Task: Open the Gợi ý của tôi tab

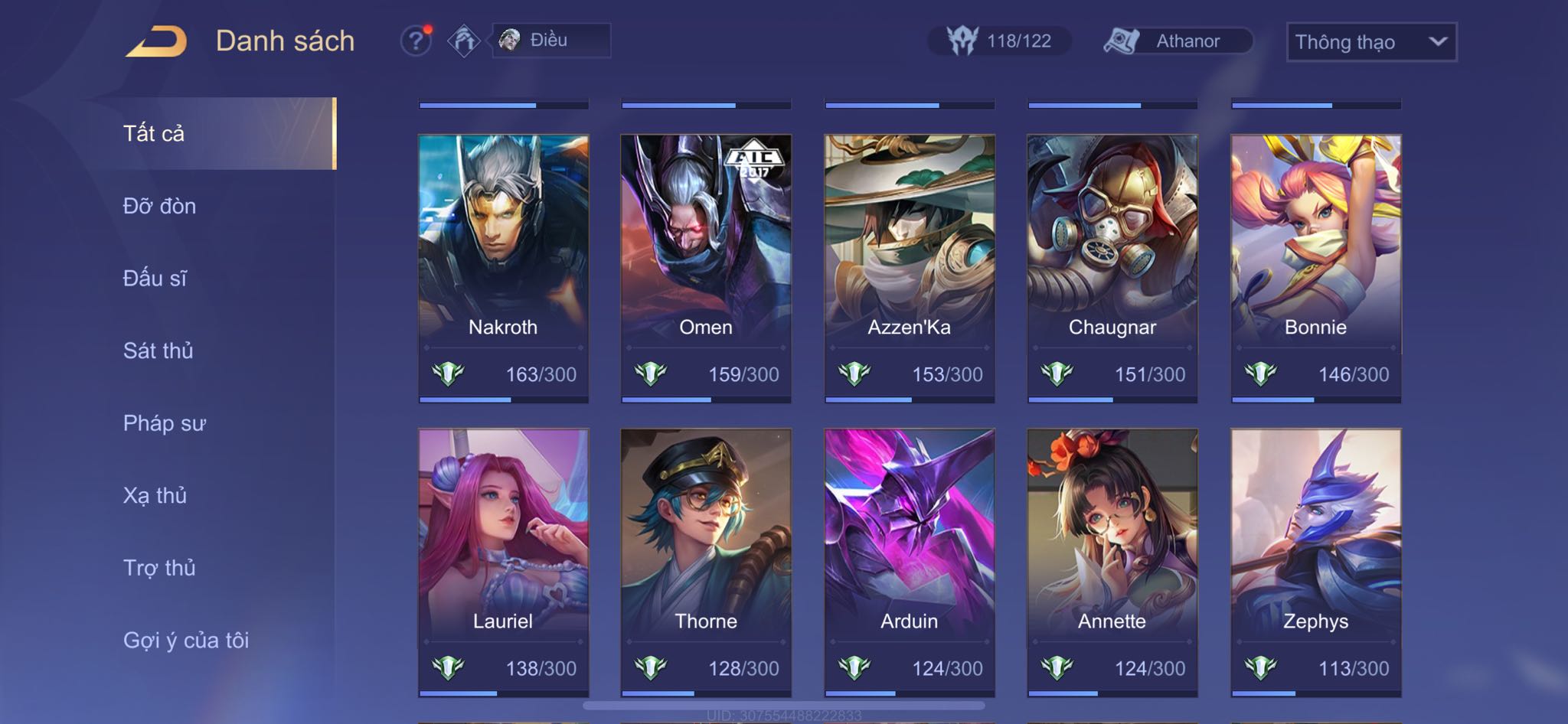Action: coord(186,640)
